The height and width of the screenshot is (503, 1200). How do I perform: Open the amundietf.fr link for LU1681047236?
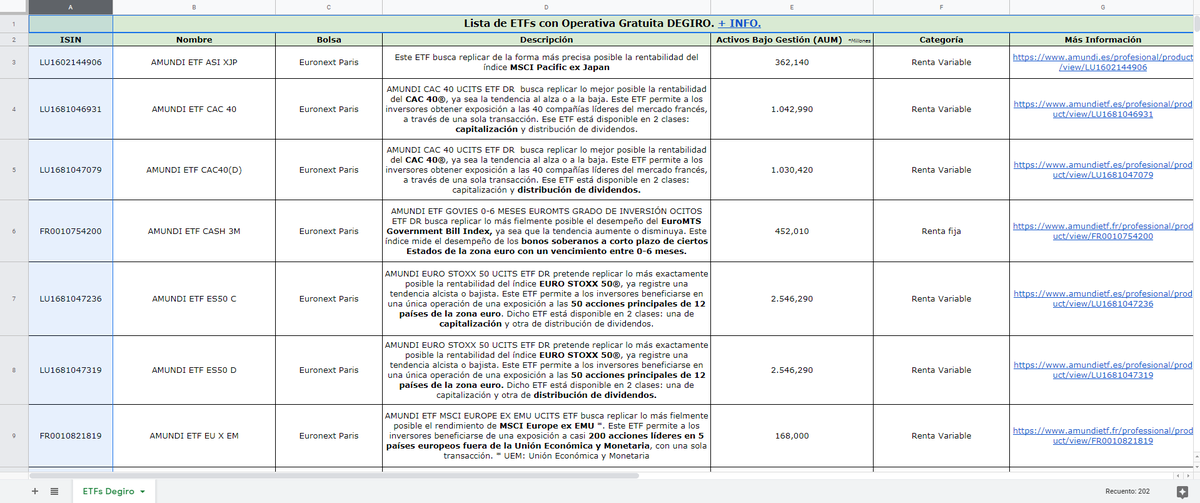[x=1103, y=298]
